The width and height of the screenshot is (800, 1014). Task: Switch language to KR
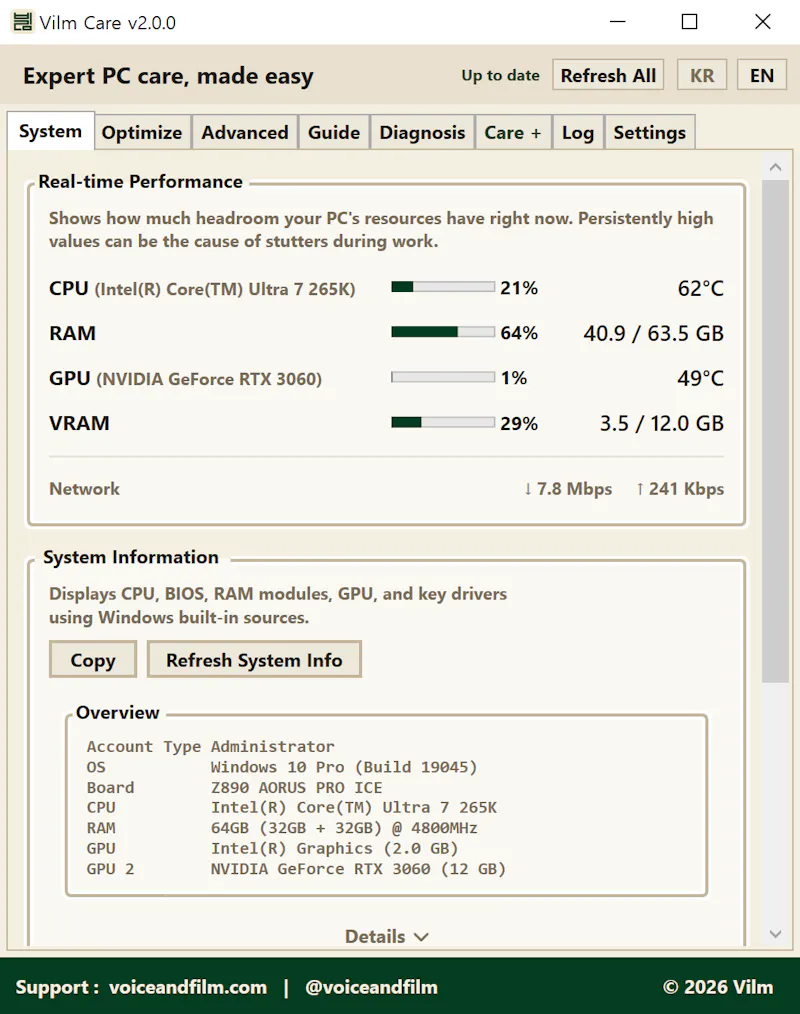(x=702, y=75)
